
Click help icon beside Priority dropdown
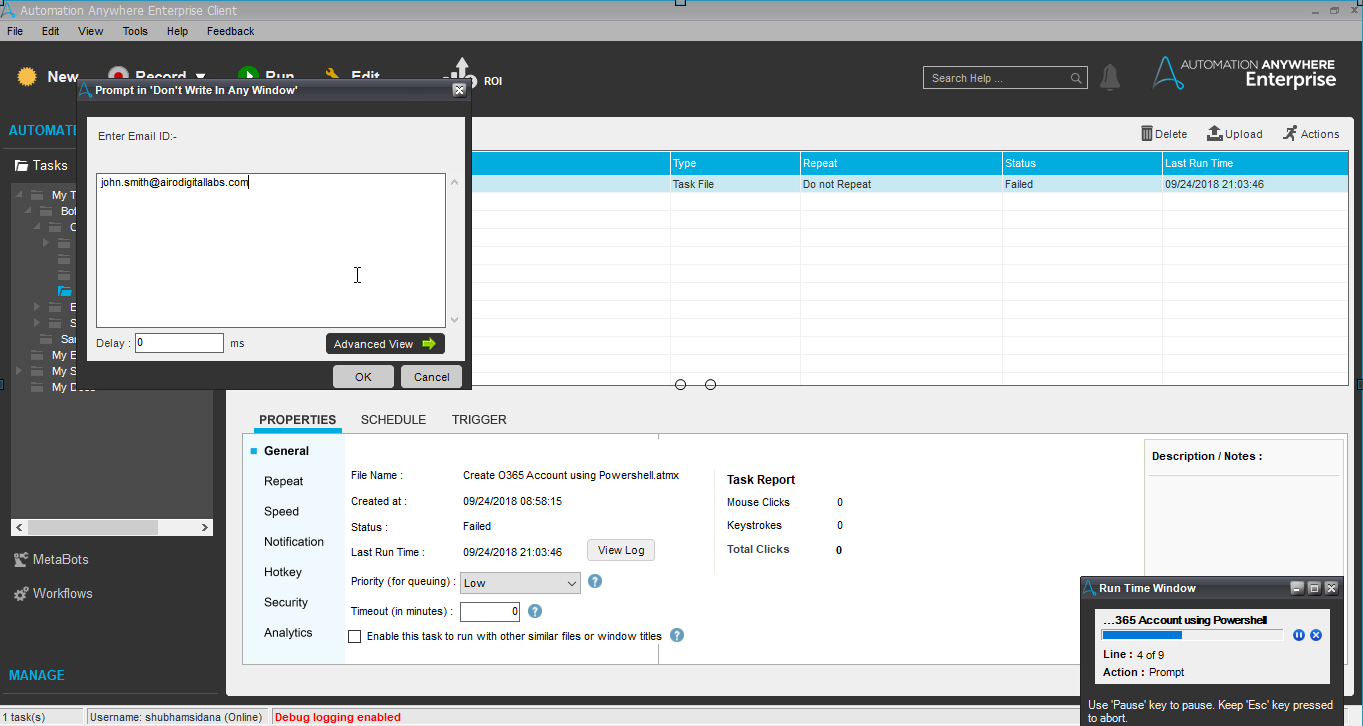(x=595, y=581)
